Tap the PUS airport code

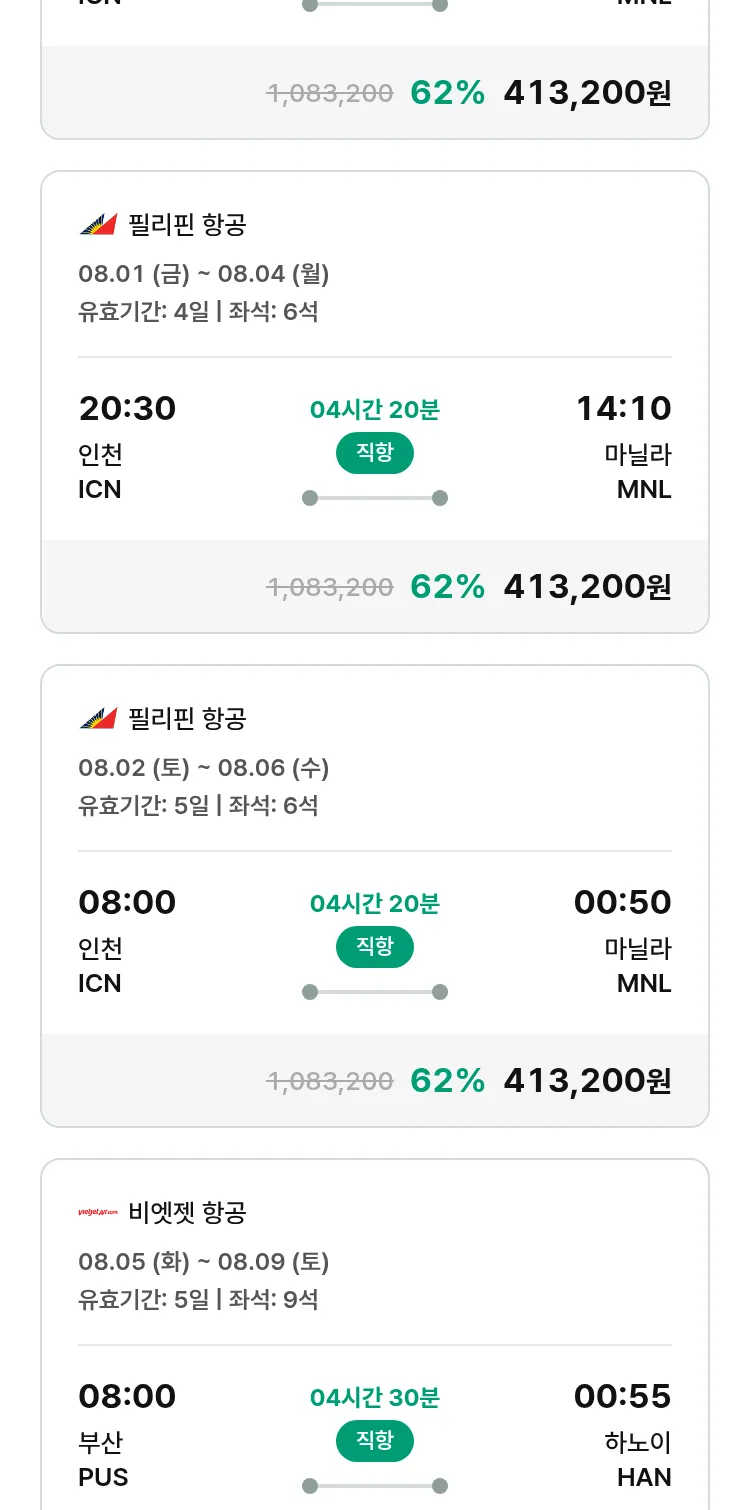pyautogui.click(x=103, y=1478)
